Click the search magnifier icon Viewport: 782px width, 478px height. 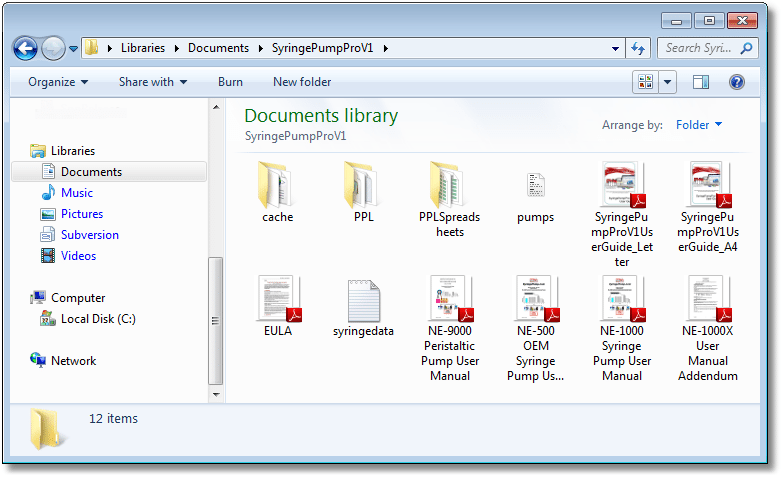(x=746, y=48)
